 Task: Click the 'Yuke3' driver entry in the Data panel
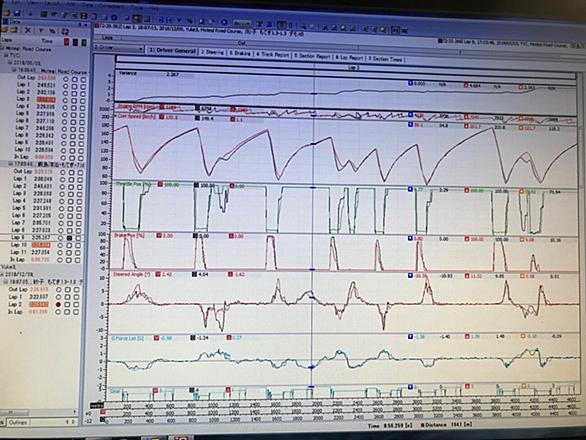(x=8, y=267)
